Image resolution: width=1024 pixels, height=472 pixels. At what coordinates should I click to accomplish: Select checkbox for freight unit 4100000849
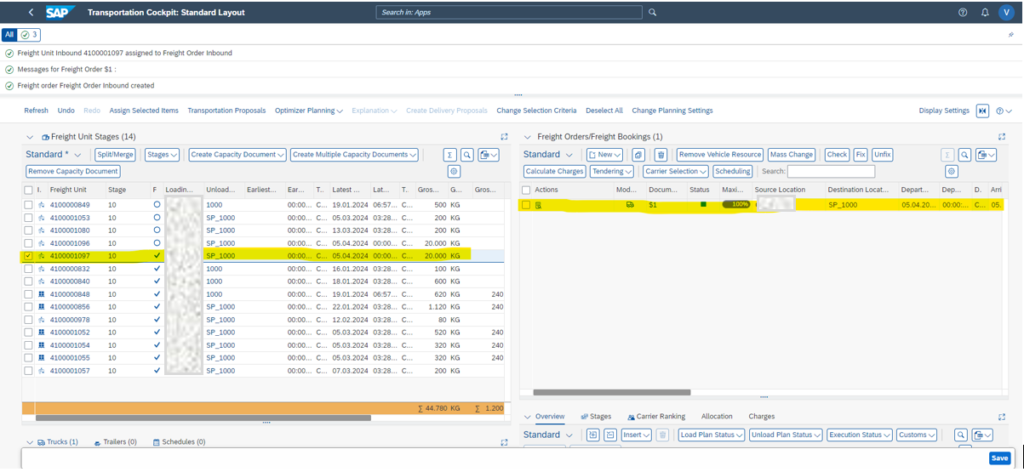click(28, 204)
